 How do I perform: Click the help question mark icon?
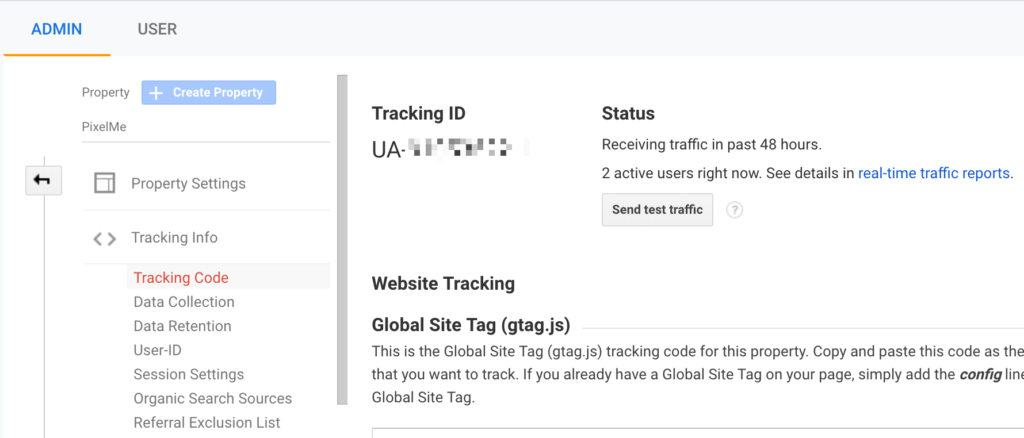tap(734, 210)
